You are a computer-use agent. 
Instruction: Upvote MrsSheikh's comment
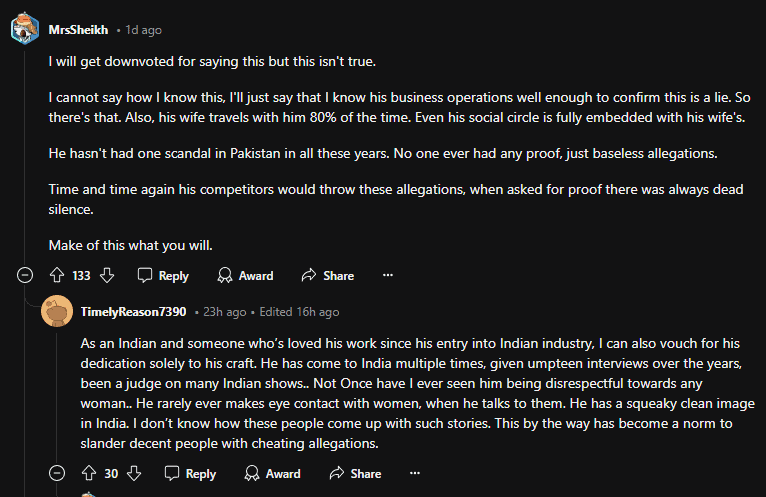coord(56,275)
